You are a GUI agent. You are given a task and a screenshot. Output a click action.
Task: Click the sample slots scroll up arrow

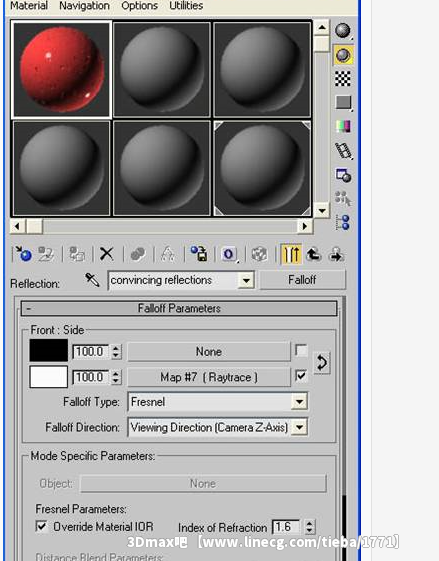pos(322,28)
